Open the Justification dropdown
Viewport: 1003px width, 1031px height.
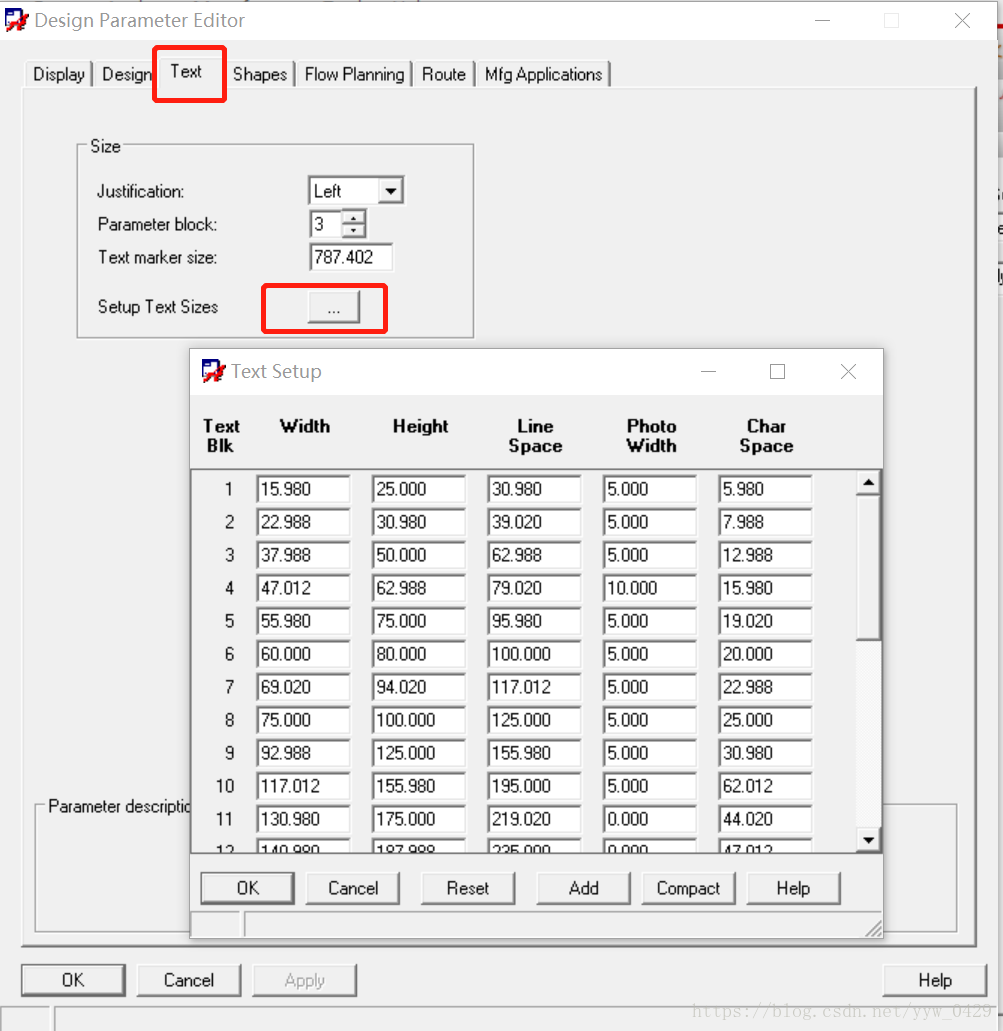coord(390,191)
